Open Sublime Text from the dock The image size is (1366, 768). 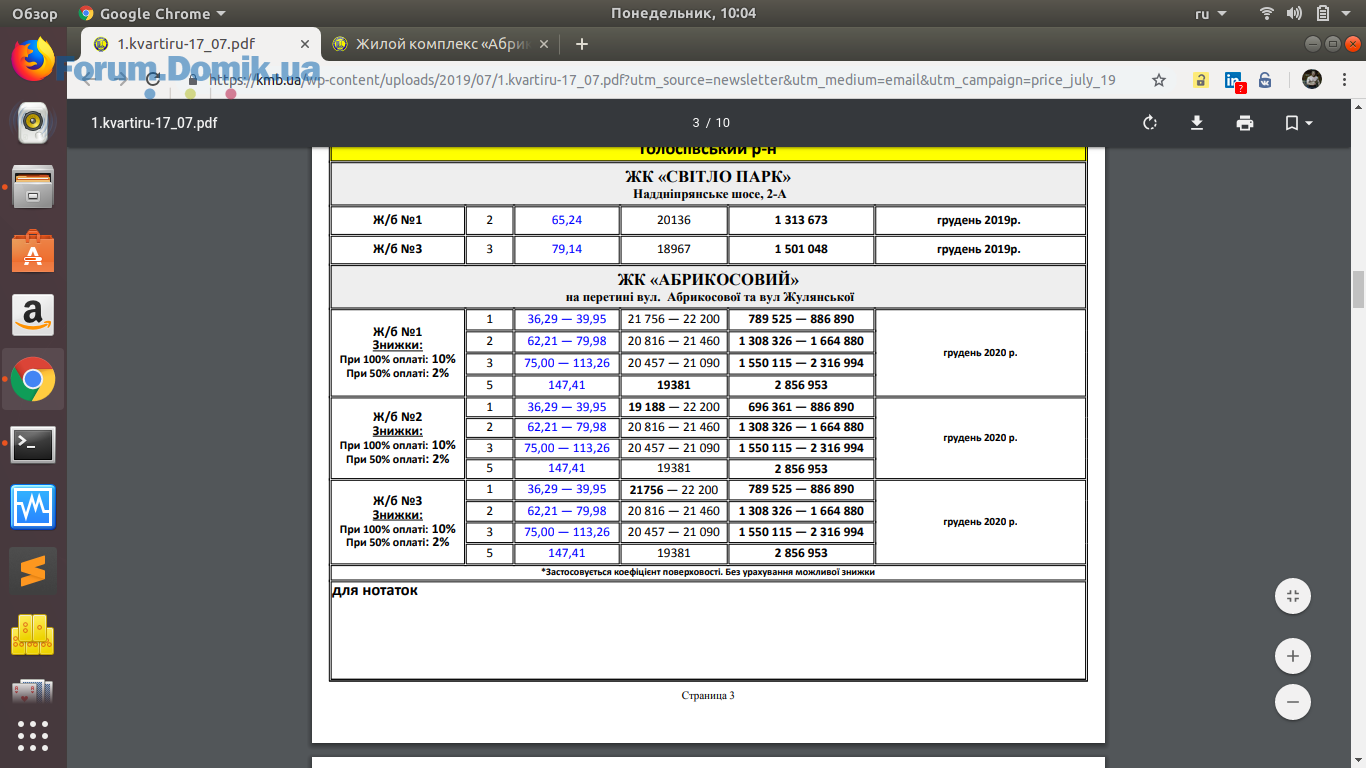[x=33, y=571]
